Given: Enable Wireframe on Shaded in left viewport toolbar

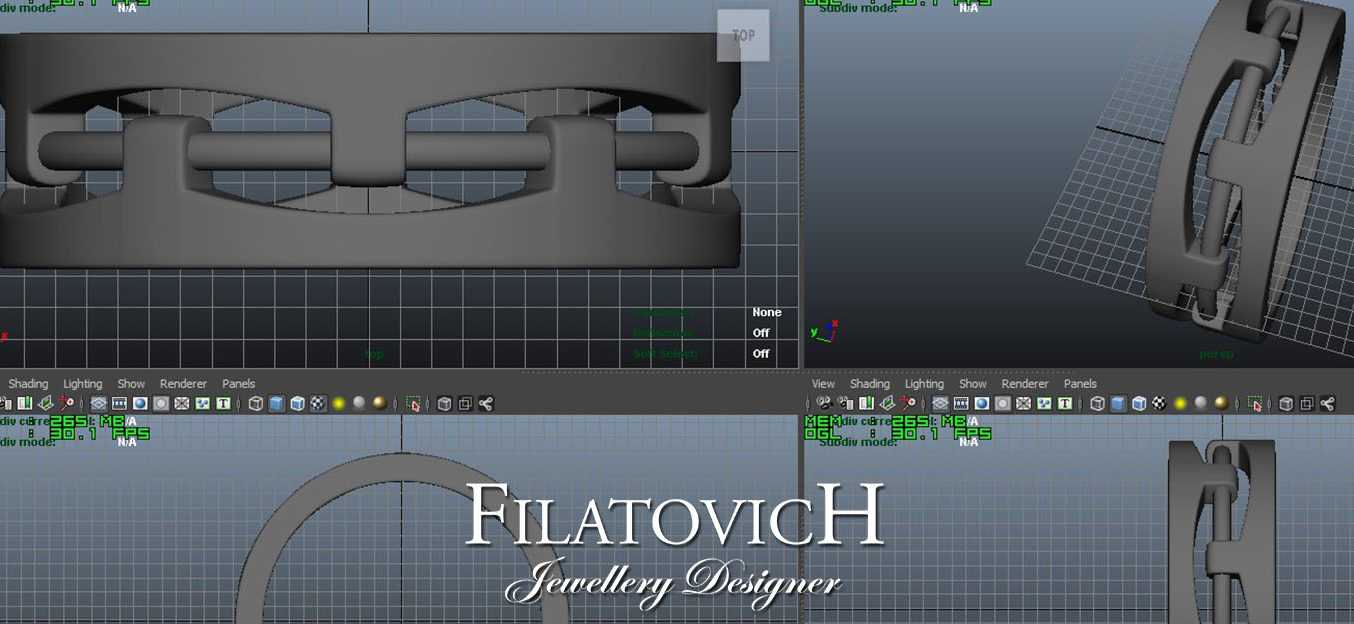Looking at the screenshot, I should pyautogui.click(x=297, y=403).
